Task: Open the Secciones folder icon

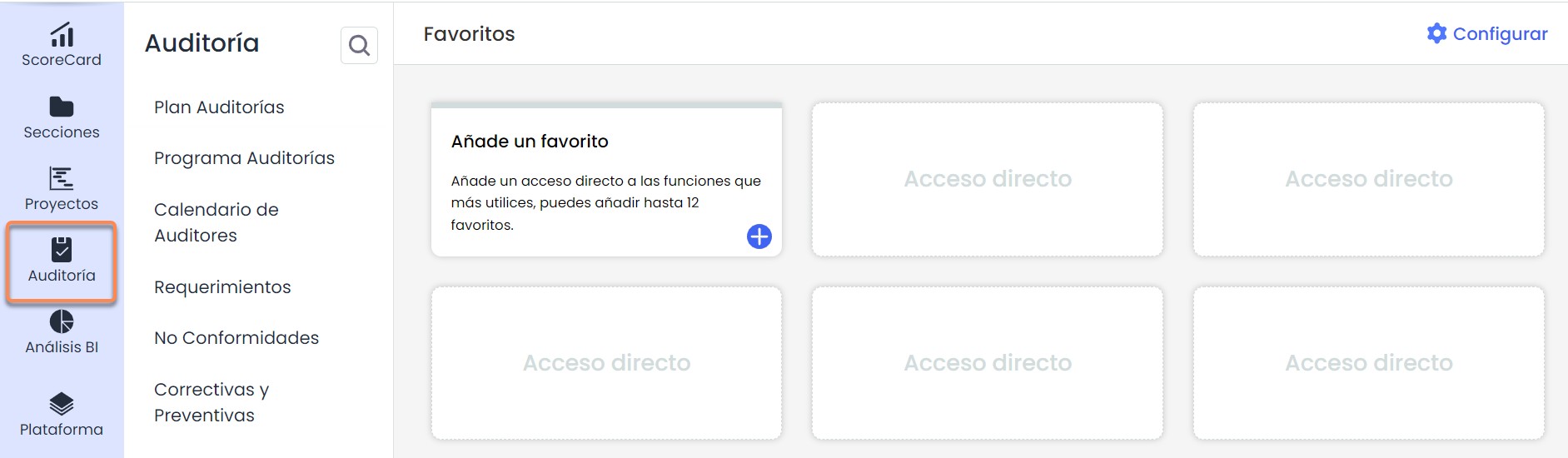Action: coord(62,107)
